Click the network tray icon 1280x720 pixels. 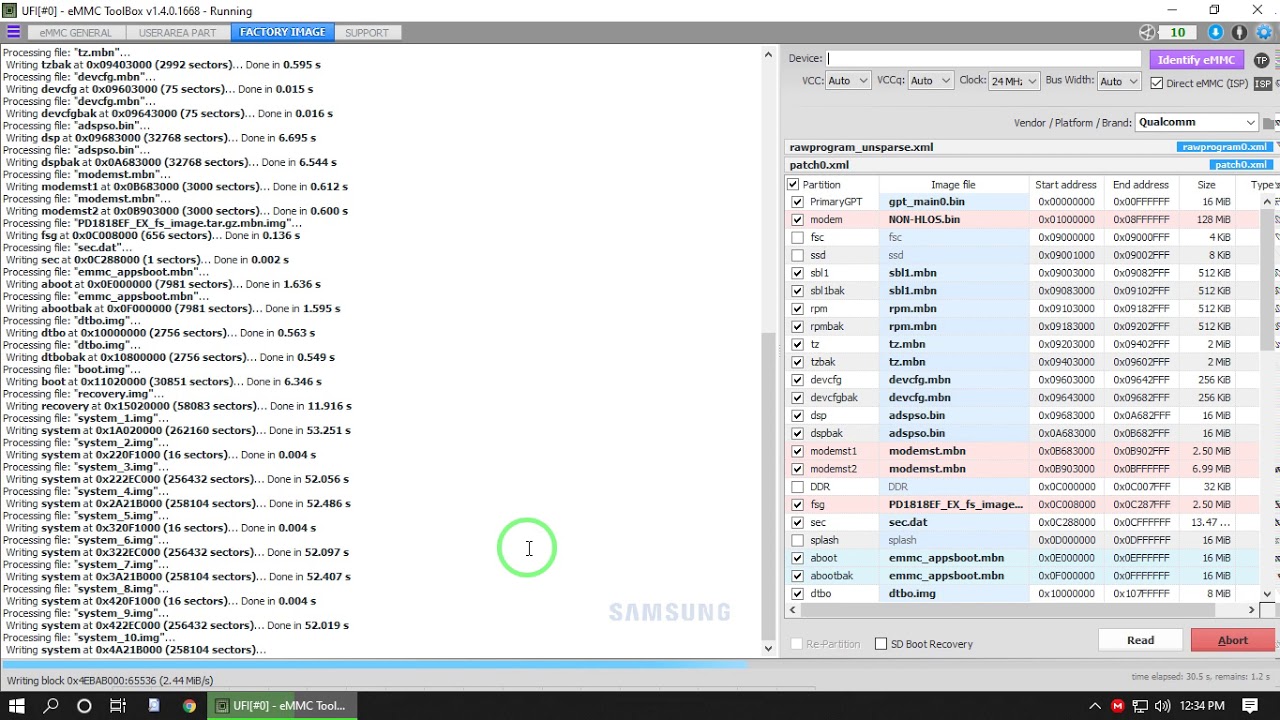(x=1140, y=706)
